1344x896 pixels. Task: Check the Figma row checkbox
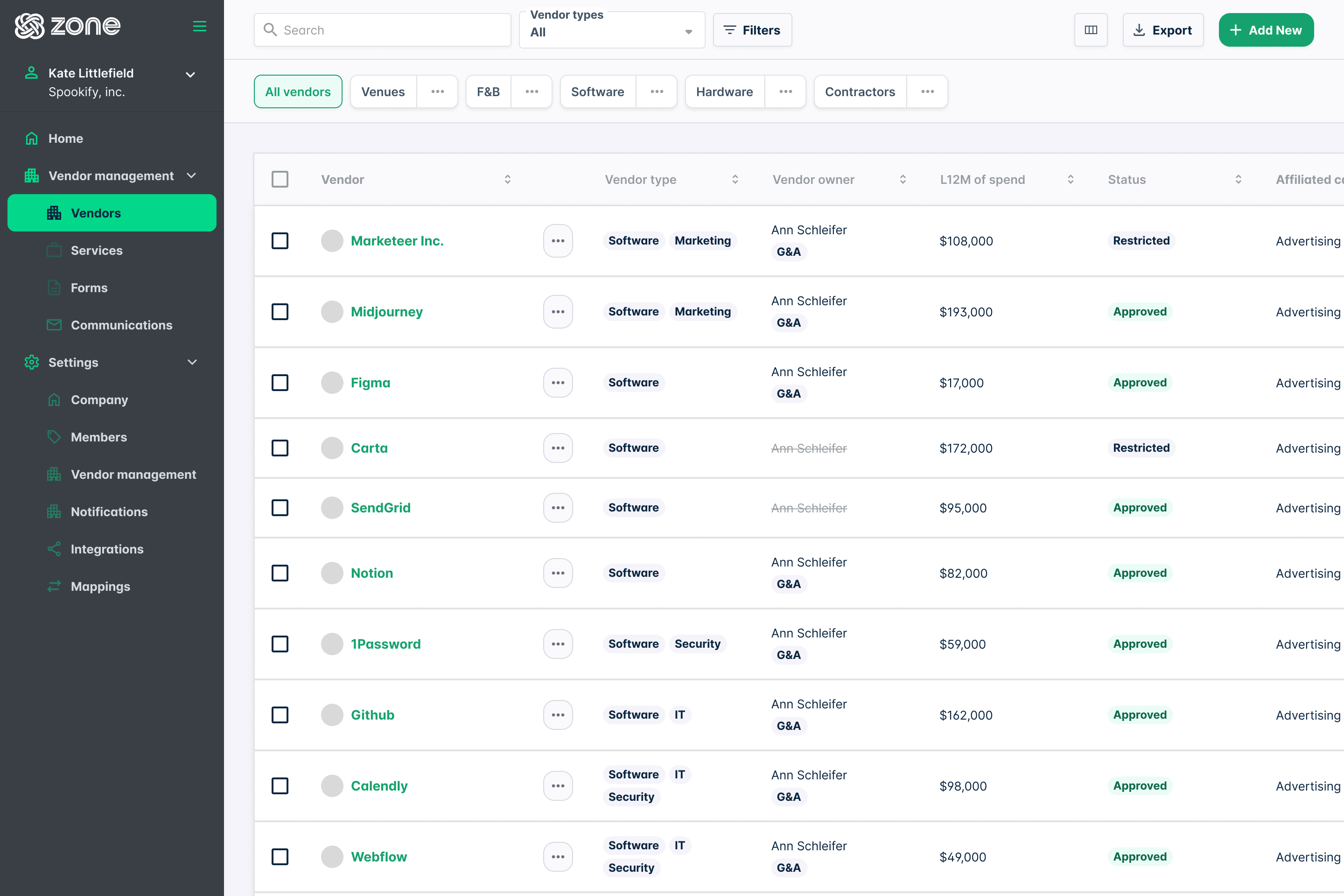280,382
